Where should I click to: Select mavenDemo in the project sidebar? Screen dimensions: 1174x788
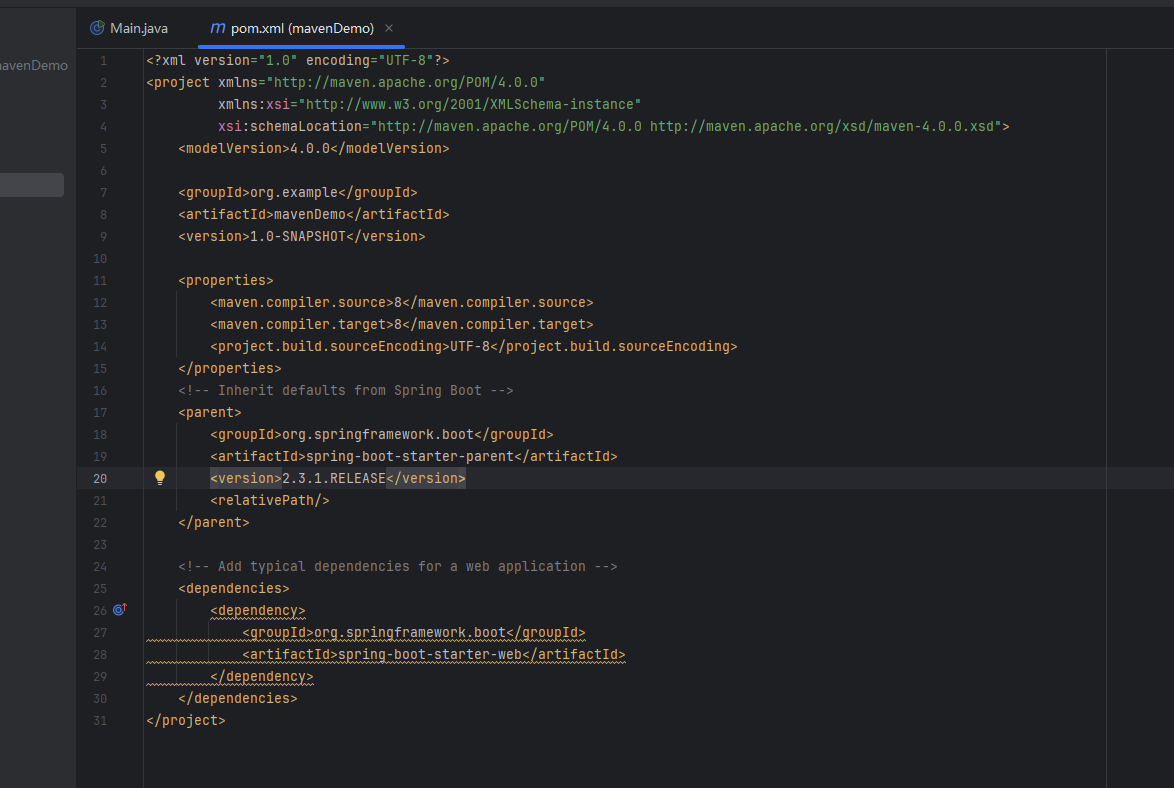pyautogui.click(x=33, y=64)
